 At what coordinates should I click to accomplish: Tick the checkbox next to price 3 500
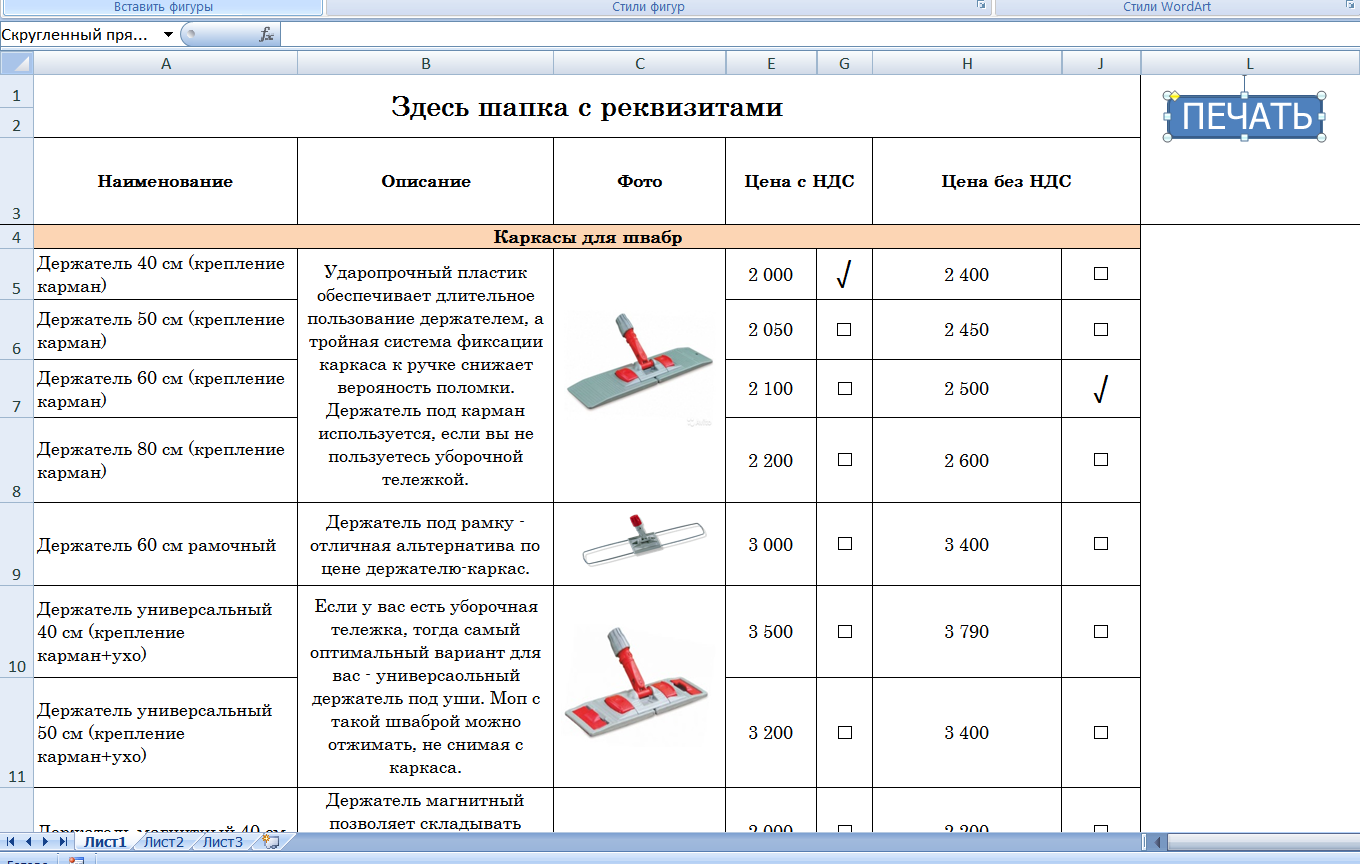[844, 632]
